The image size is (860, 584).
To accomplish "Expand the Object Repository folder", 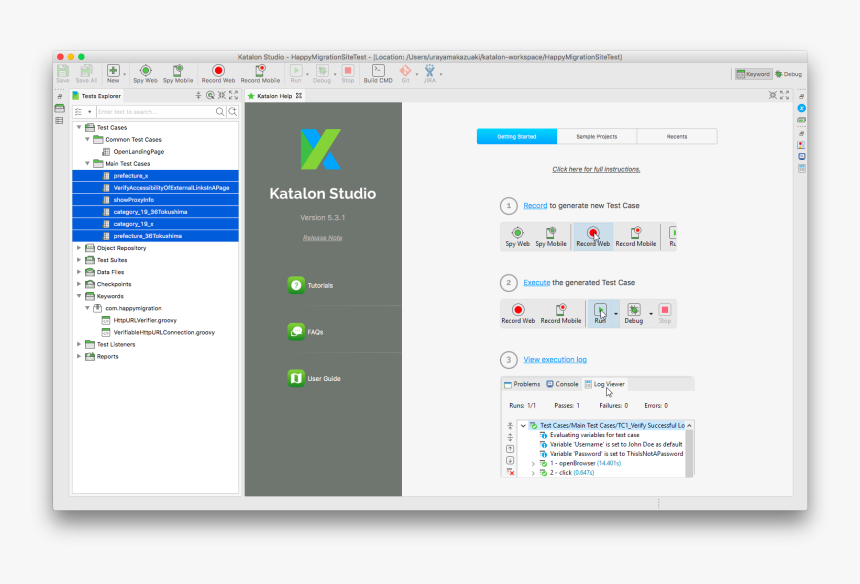I will (79, 248).
